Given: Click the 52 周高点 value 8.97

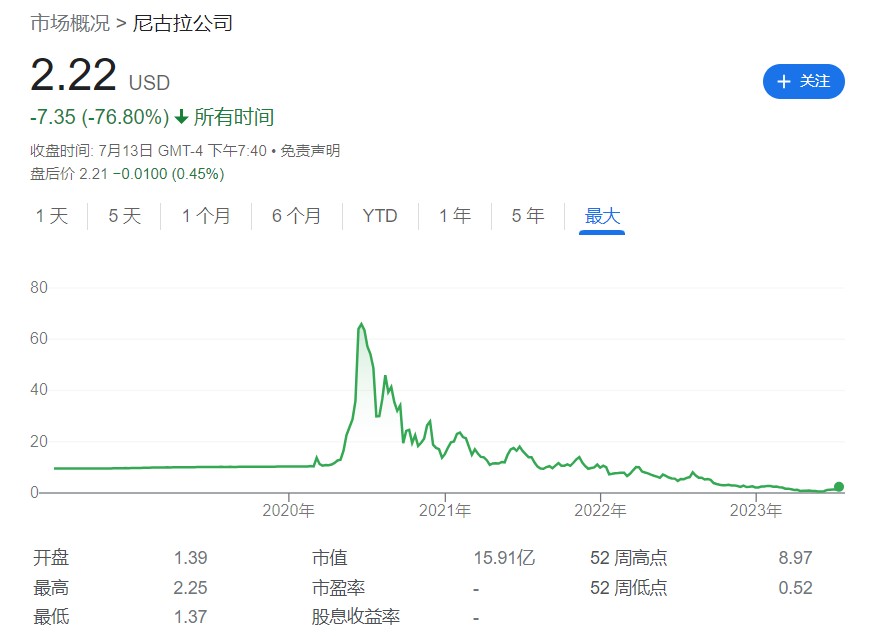Looking at the screenshot, I should [795, 558].
